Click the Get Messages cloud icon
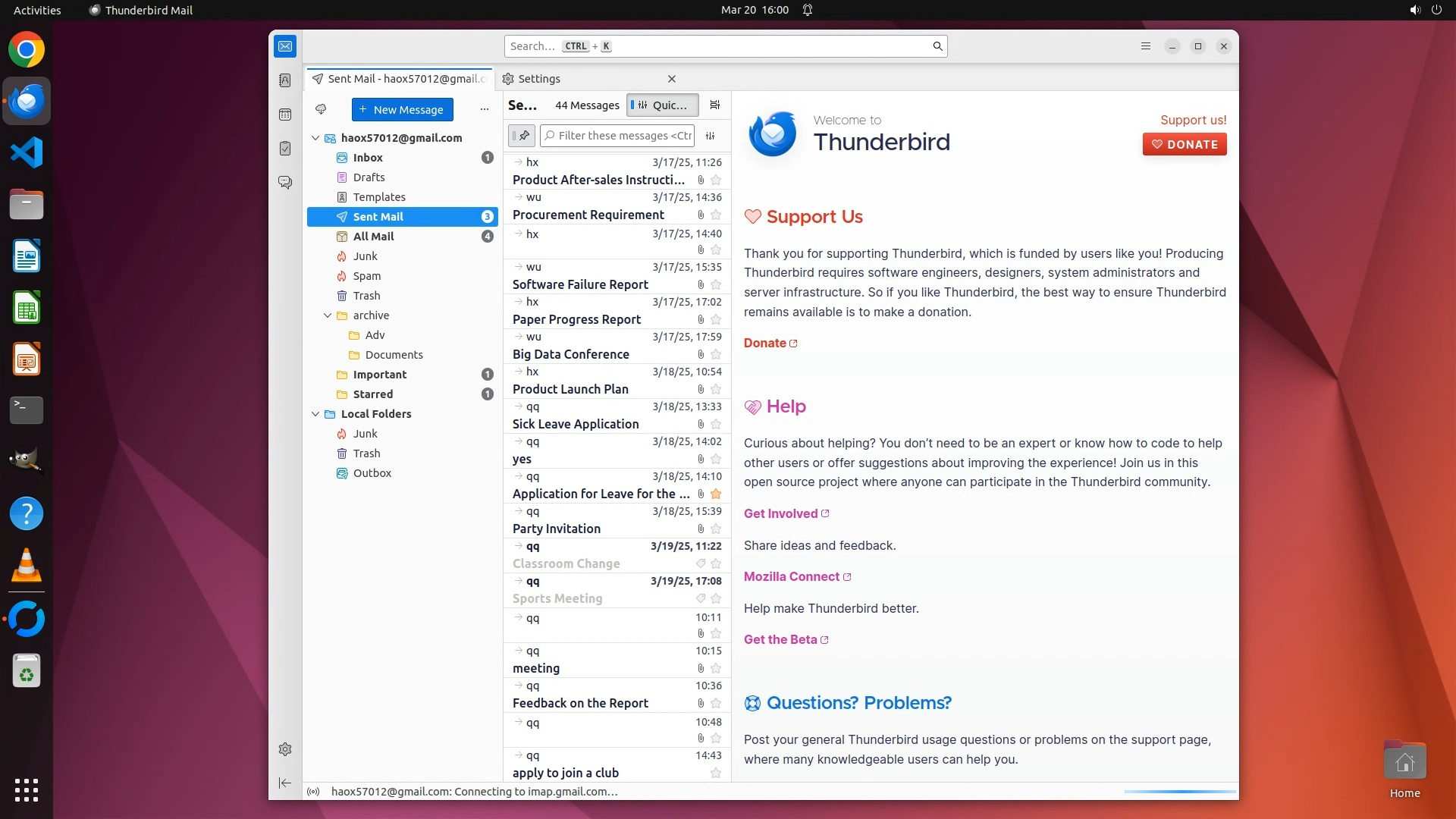The width and height of the screenshot is (1456, 819). 321,109
